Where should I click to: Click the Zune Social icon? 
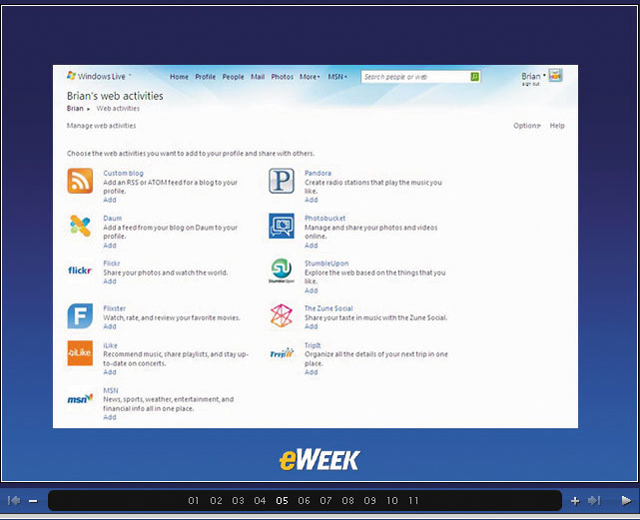tap(281, 316)
